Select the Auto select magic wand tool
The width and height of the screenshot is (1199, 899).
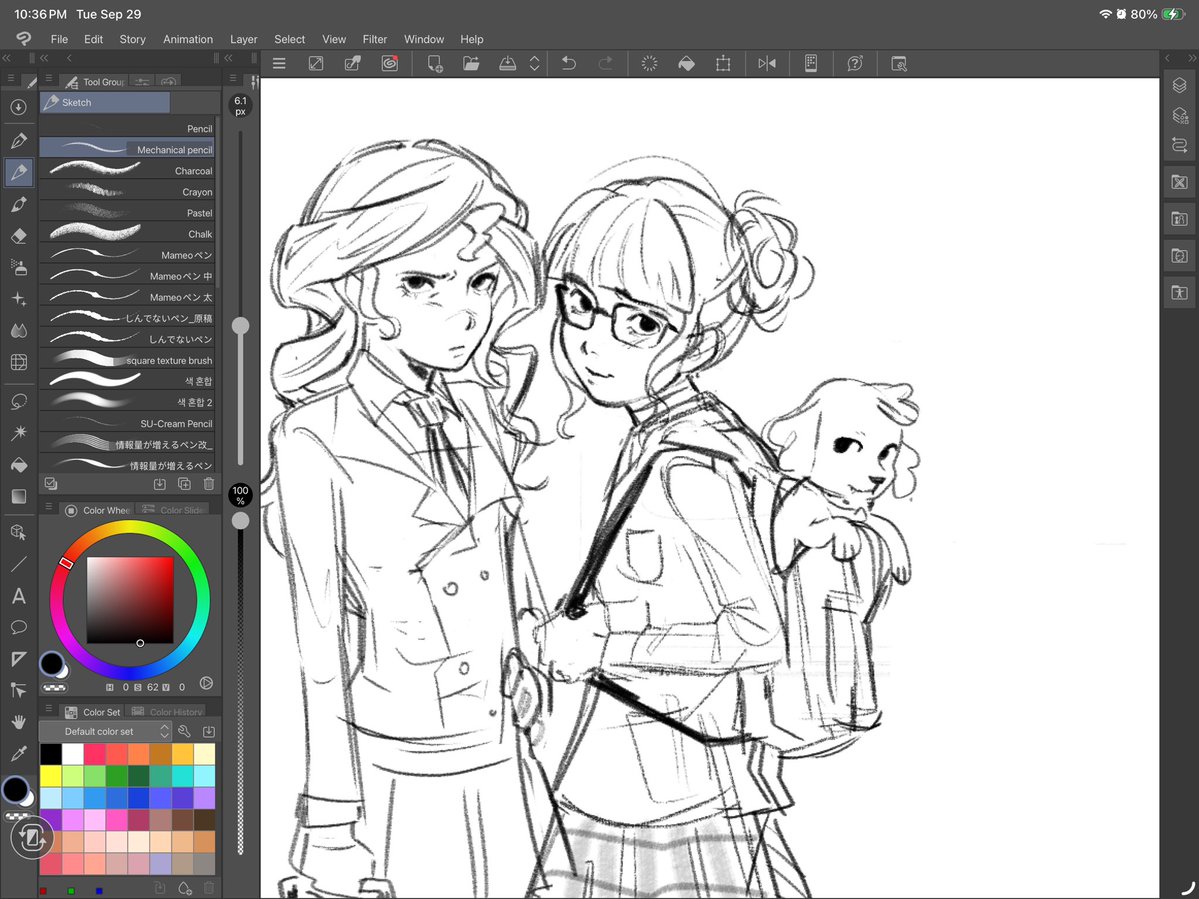pos(19,433)
